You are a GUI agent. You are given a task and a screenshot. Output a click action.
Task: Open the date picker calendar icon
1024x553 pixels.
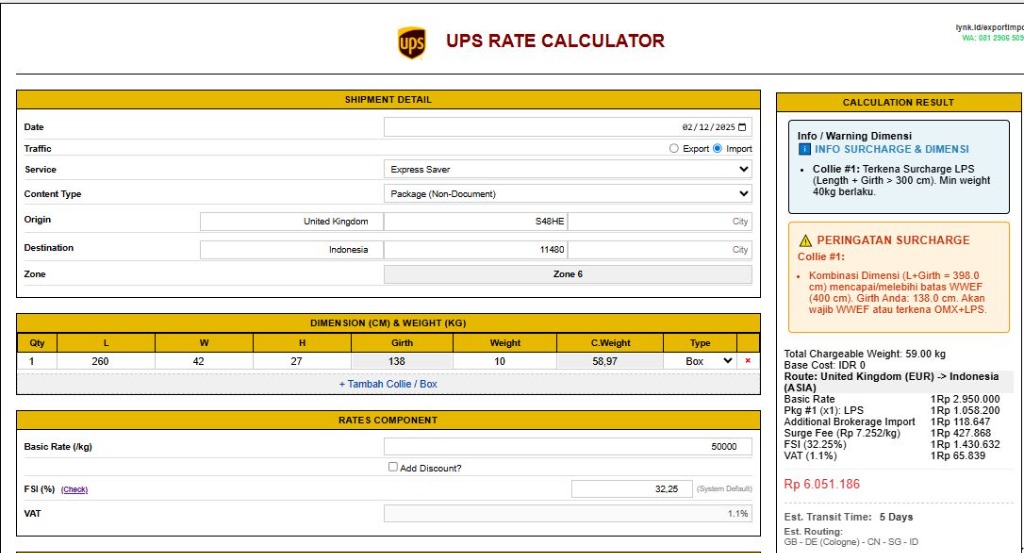tap(742, 127)
